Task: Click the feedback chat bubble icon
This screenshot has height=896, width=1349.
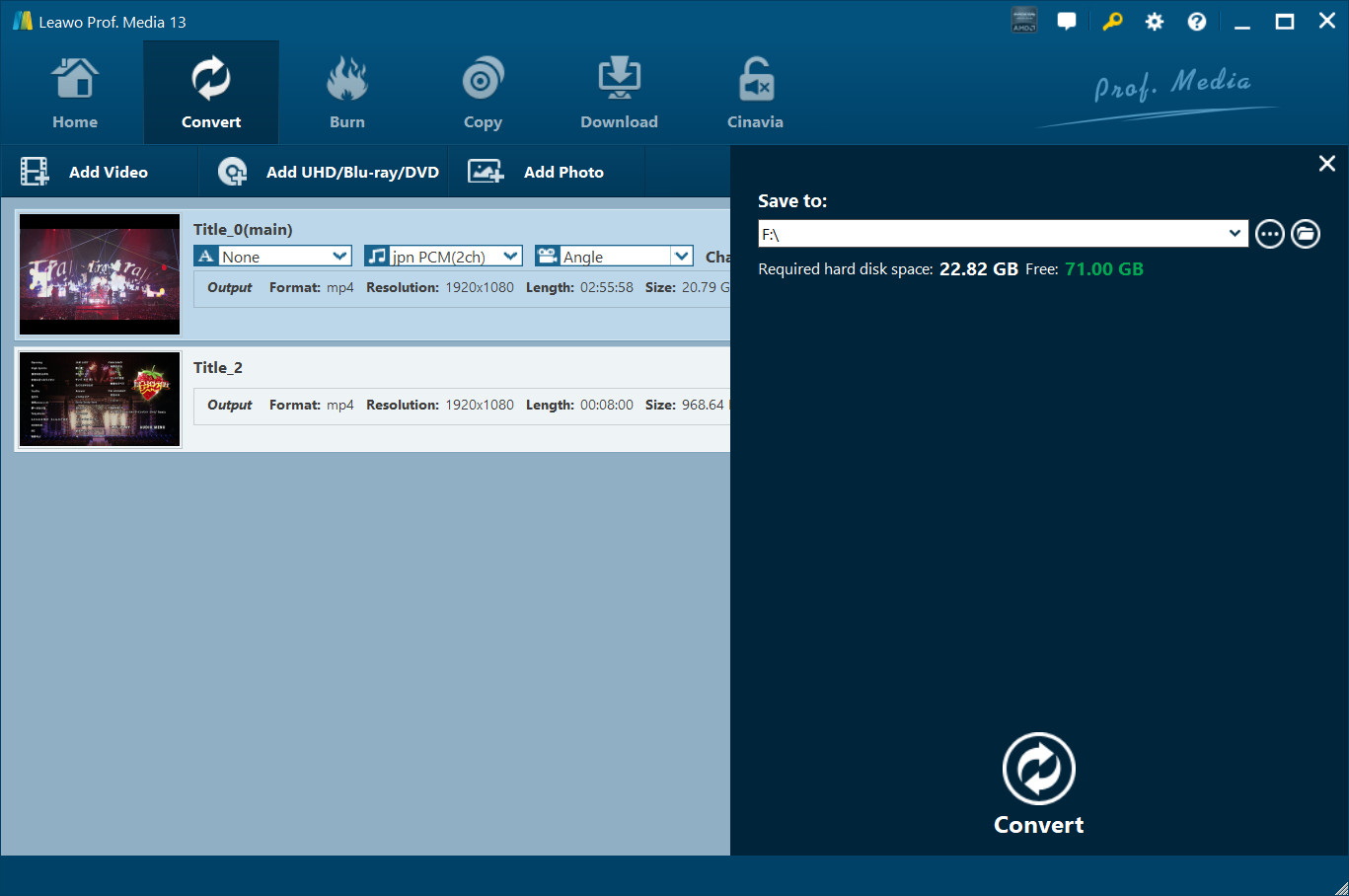Action: pos(1067,22)
